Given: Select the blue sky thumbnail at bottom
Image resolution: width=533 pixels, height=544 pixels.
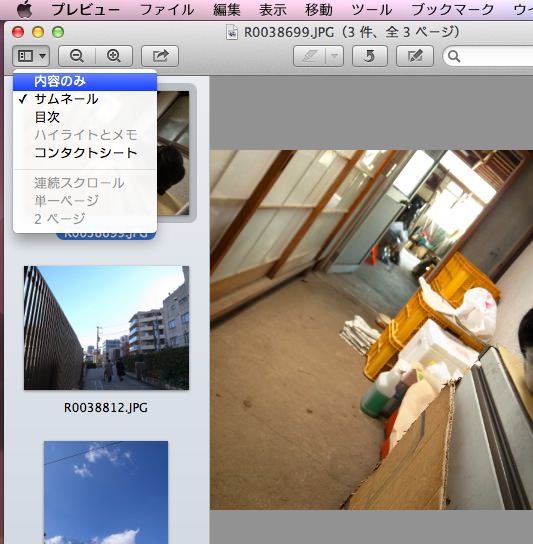Looking at the screenshot, I should [106, 492].
